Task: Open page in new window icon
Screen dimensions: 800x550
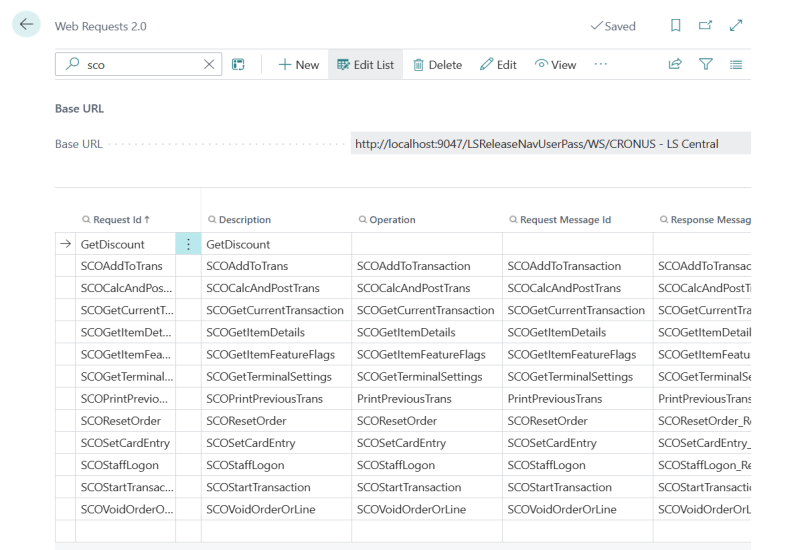Action: click(706, 26)
